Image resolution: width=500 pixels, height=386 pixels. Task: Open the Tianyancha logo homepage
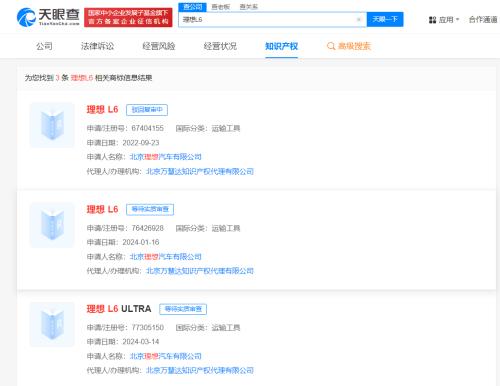click(x=48, y=17)
